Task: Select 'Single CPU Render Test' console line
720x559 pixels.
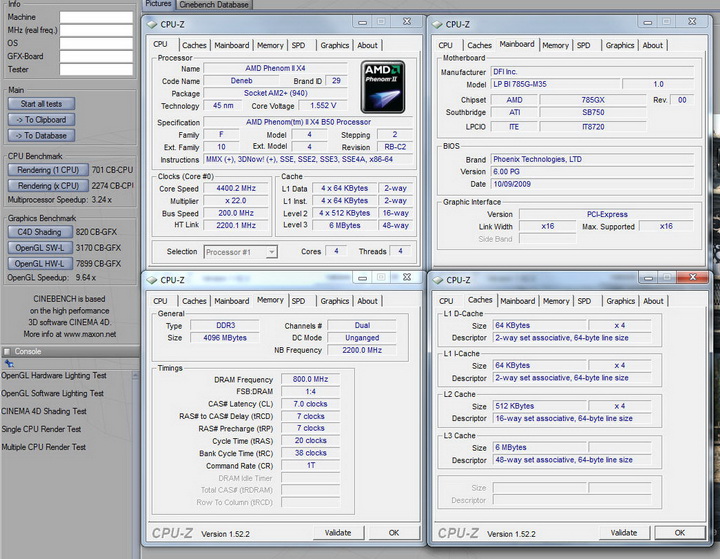Action: [x=41, y=429]
